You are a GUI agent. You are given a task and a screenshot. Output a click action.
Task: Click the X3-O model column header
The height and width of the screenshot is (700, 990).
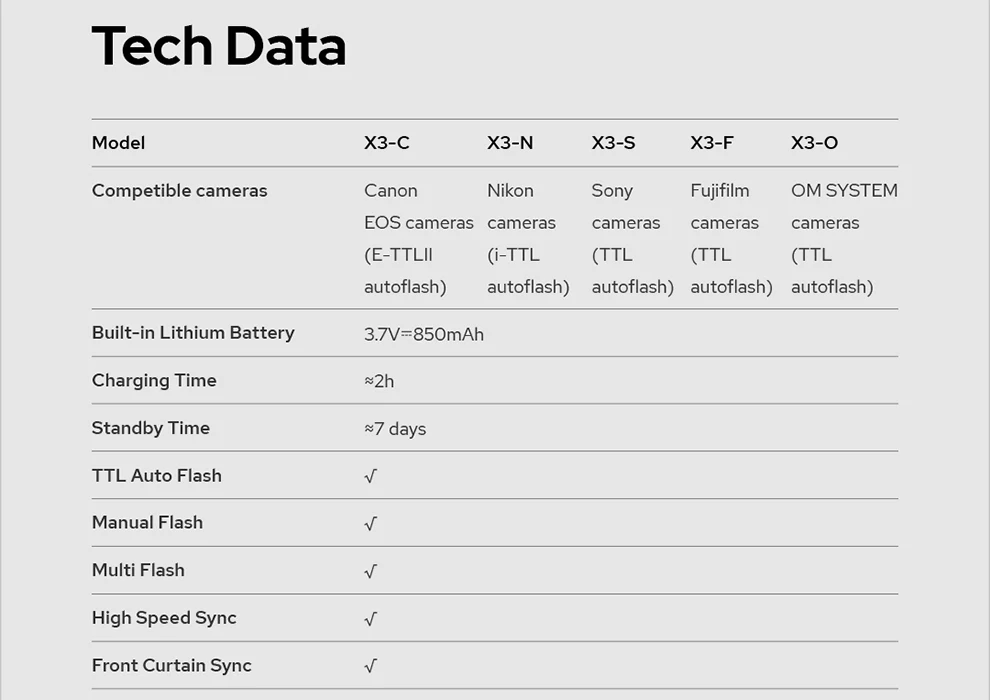coord(814,143)
